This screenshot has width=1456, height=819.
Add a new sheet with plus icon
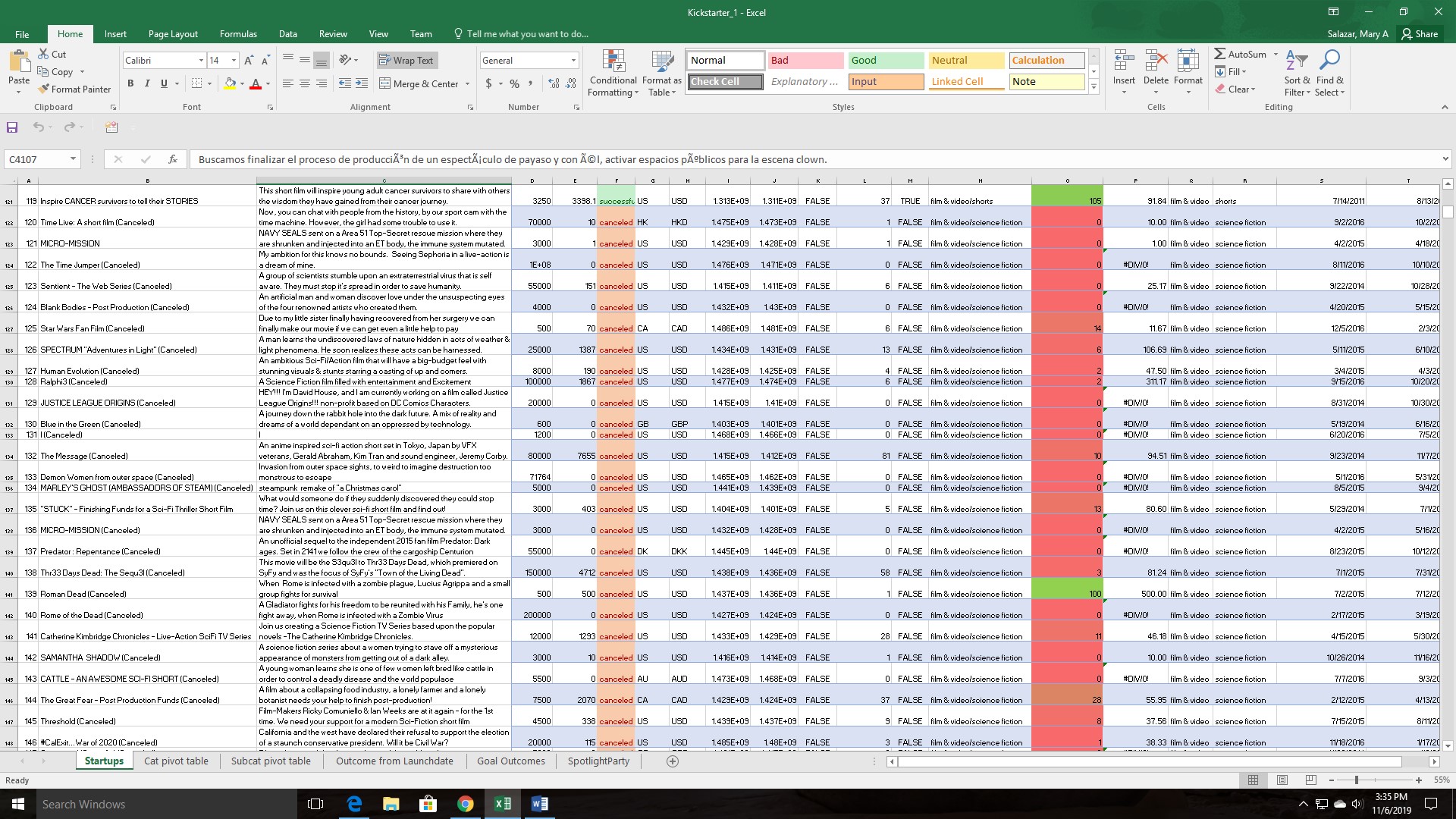click(672, 761)
